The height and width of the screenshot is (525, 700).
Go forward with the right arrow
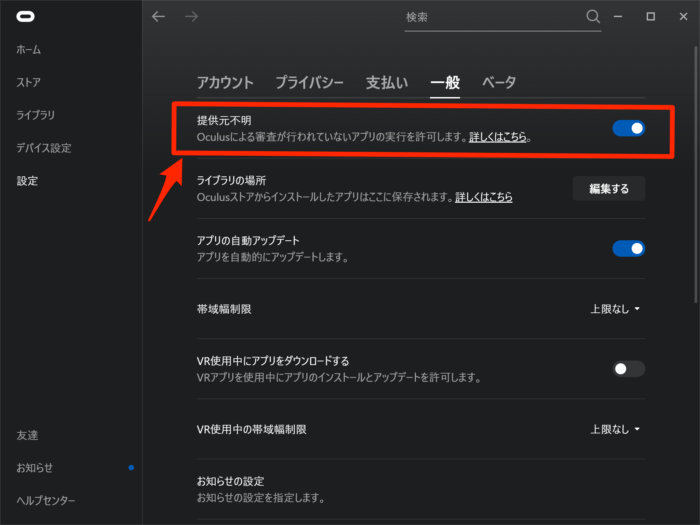coord(192,17)
